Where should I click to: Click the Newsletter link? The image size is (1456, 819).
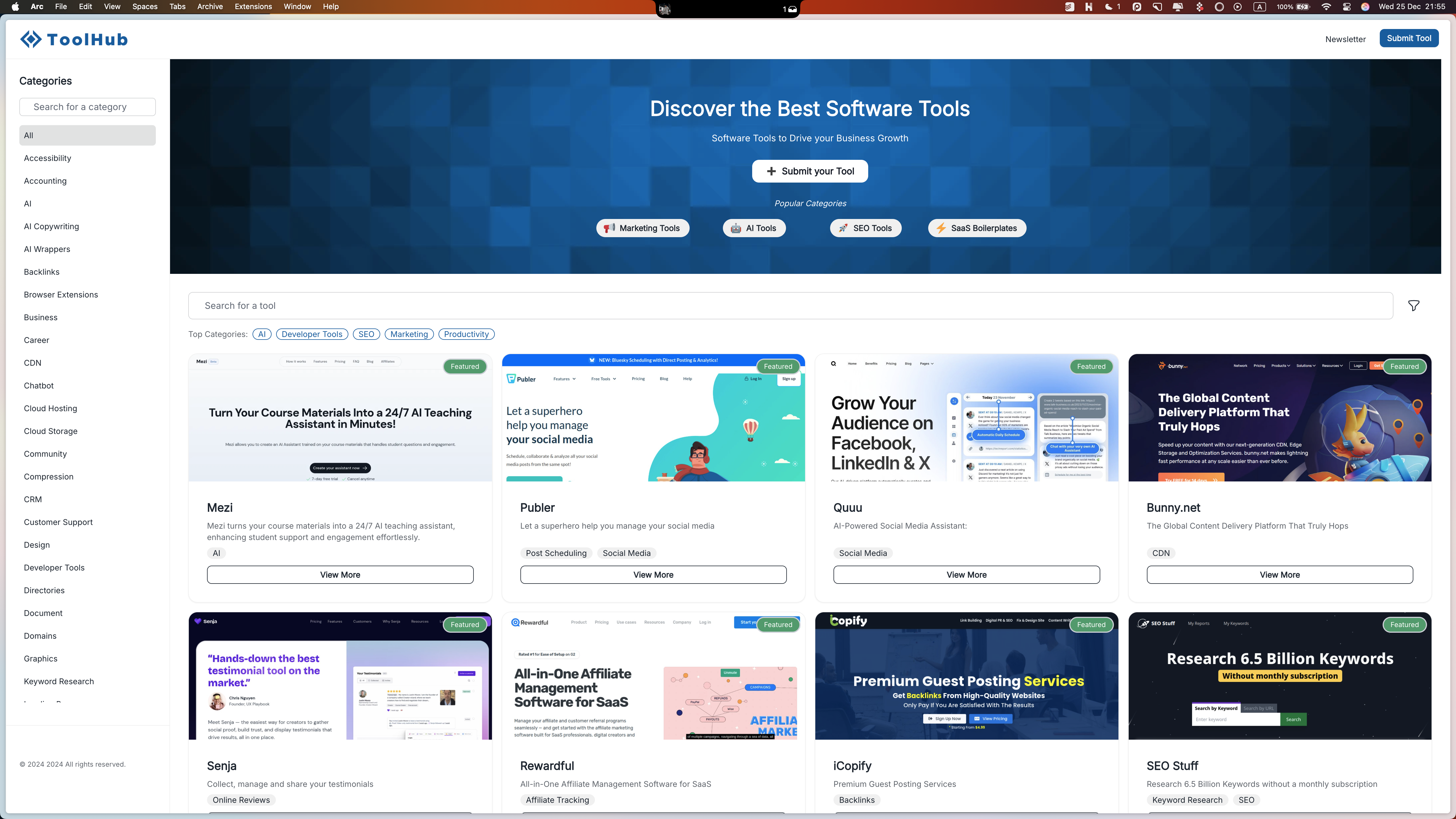pyautogui.click(x=1345, y=39)
